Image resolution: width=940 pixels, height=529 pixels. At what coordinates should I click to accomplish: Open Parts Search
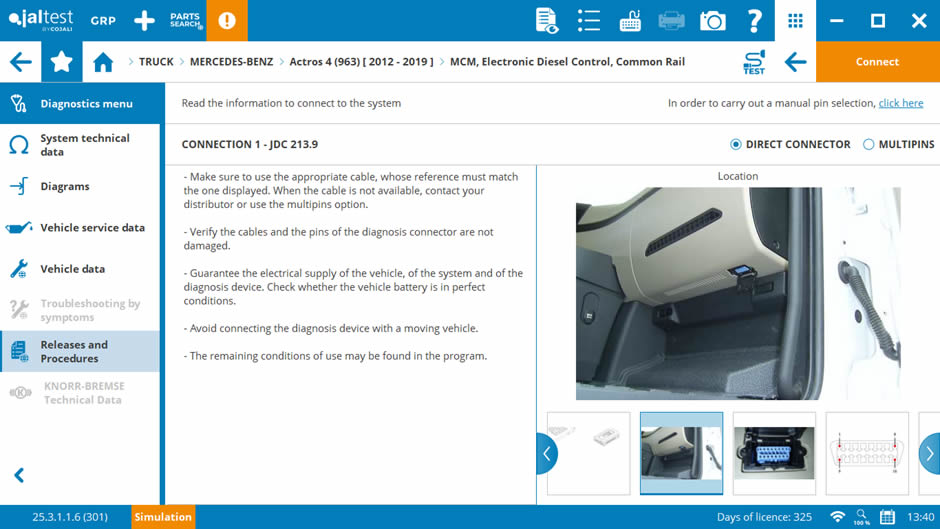pos(186,20)
